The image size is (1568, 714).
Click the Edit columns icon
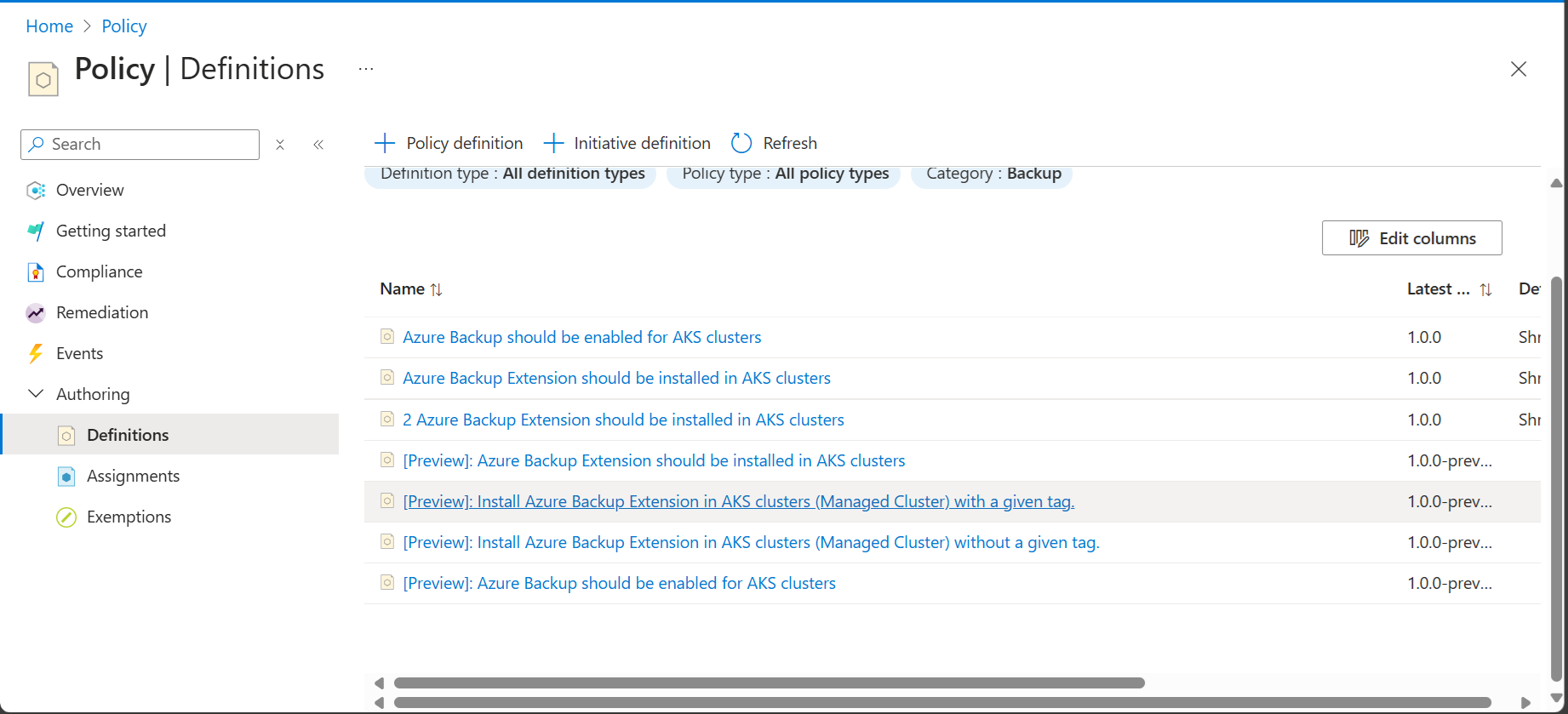(1359, 238)
